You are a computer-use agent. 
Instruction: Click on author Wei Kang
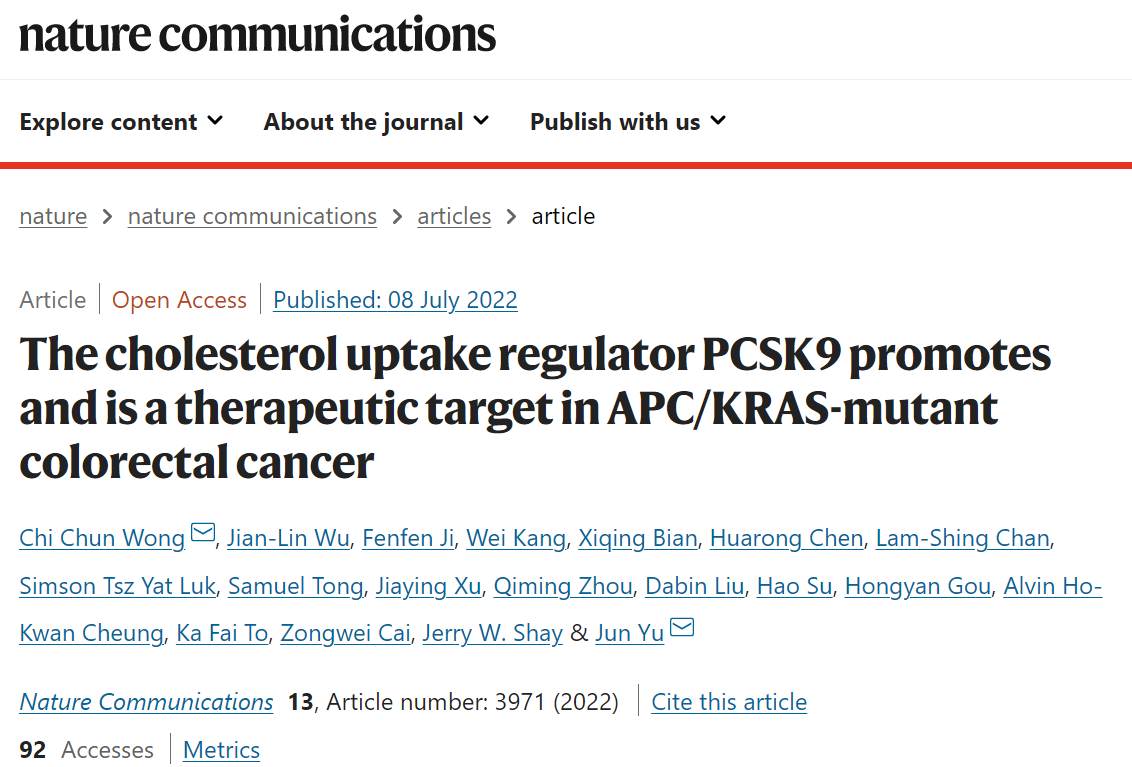[515, 538]
